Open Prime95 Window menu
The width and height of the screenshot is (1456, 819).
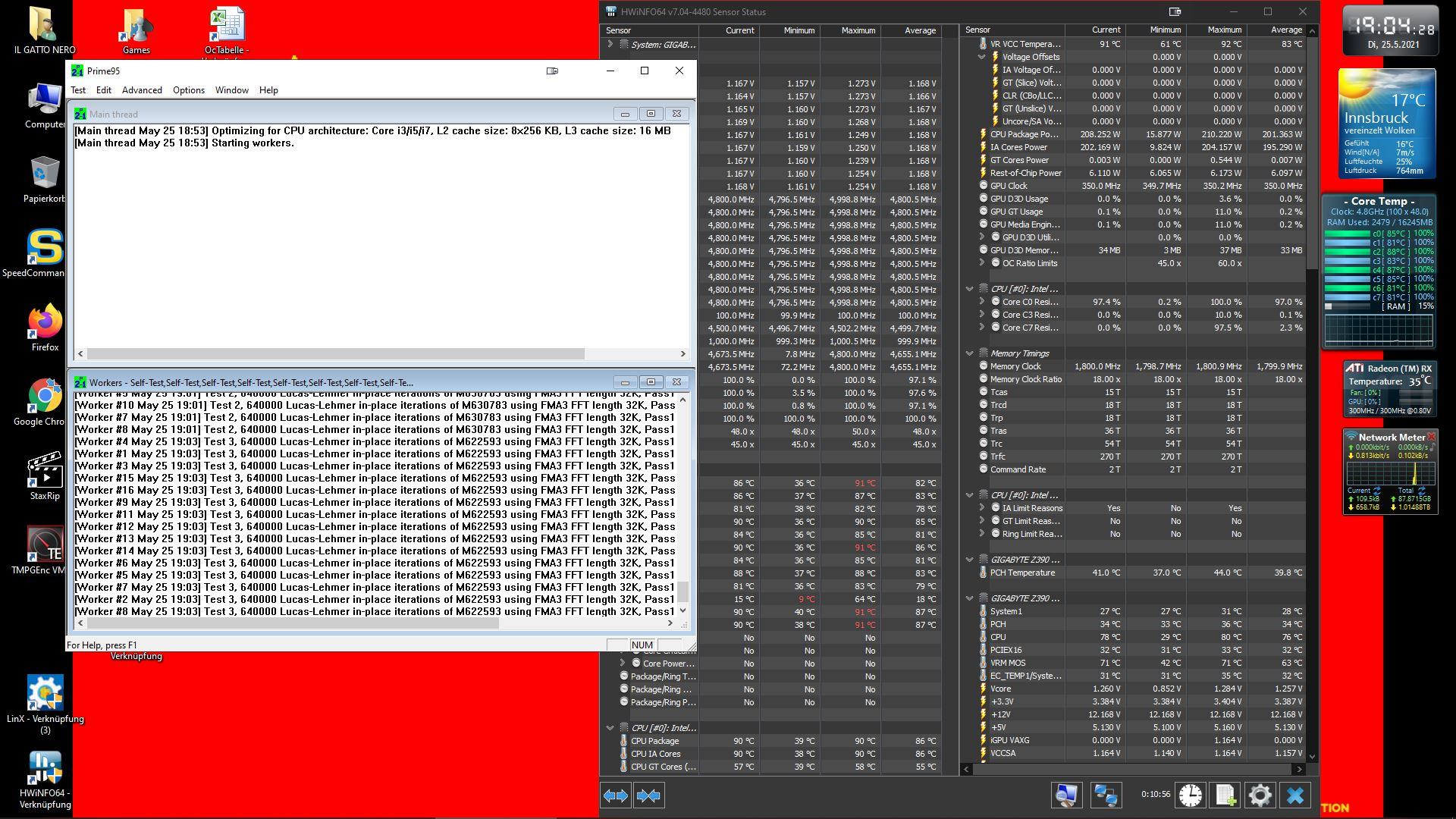[232, 89]
